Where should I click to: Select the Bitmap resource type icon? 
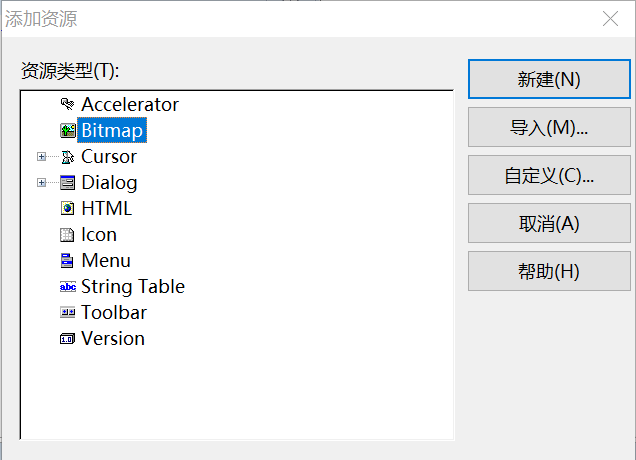click(x=67, y=130)
